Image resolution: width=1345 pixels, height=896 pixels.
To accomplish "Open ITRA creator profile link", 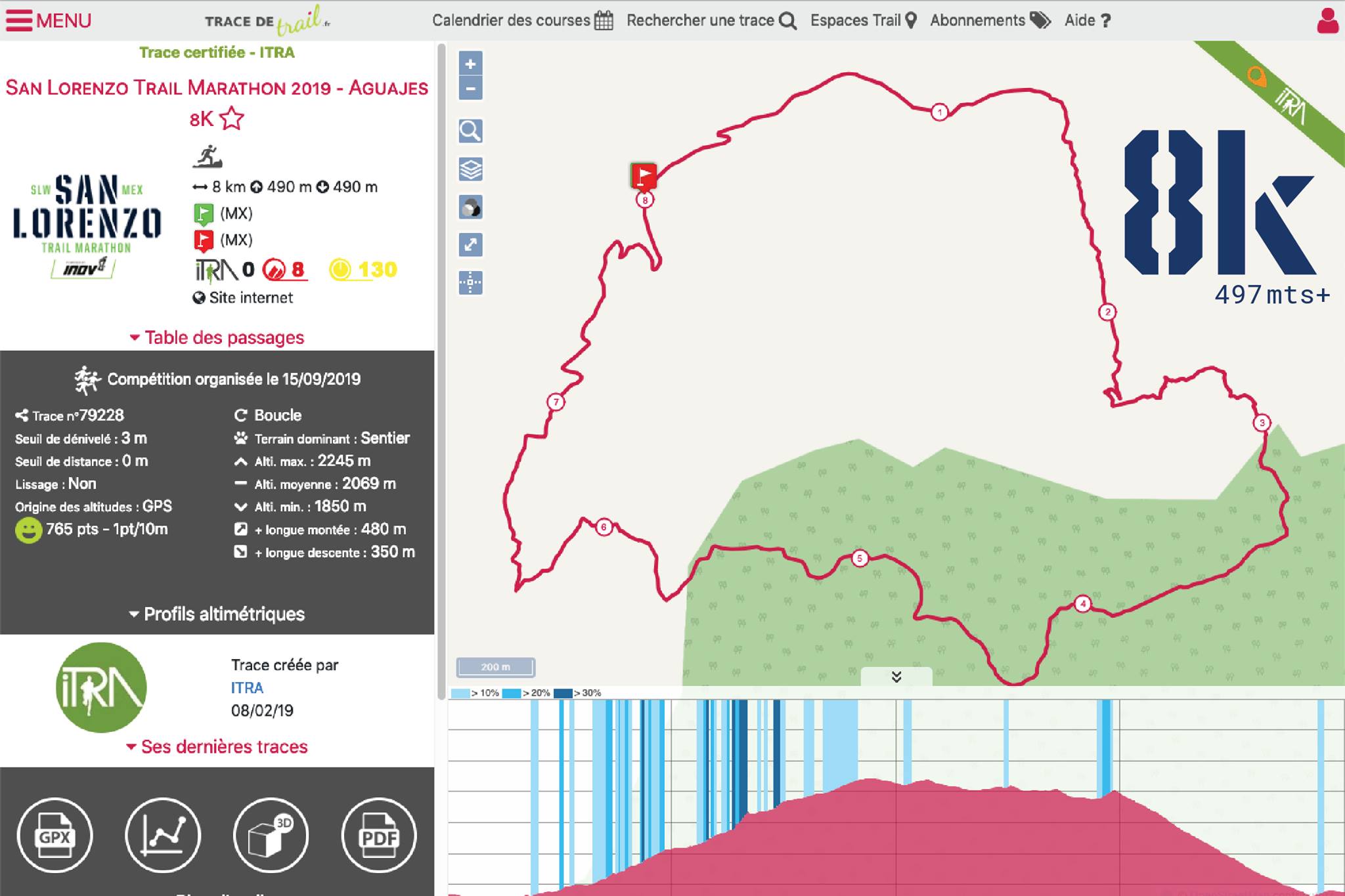I will [x=247, y=688].
